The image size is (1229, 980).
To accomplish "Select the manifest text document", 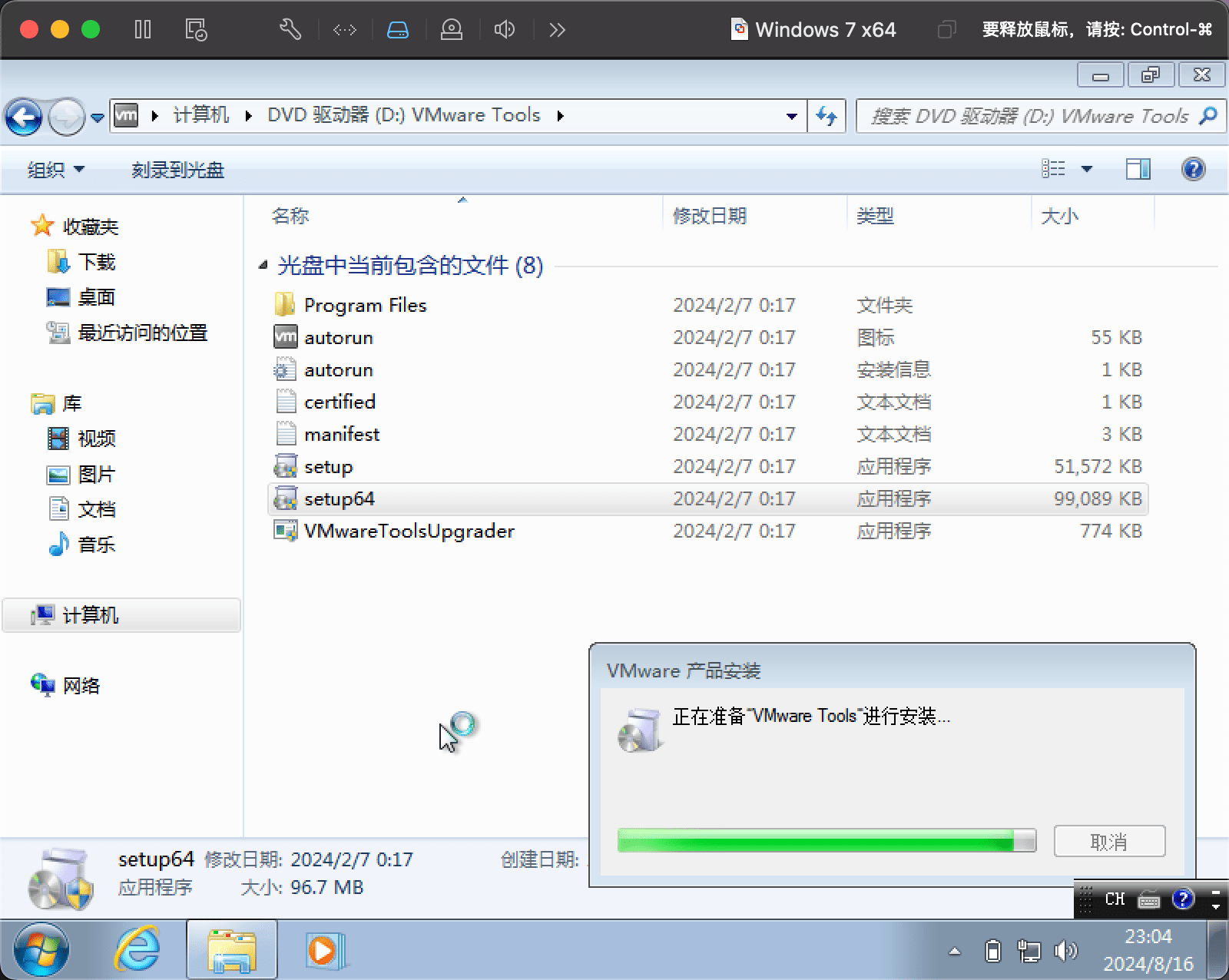I will [326, 435].
